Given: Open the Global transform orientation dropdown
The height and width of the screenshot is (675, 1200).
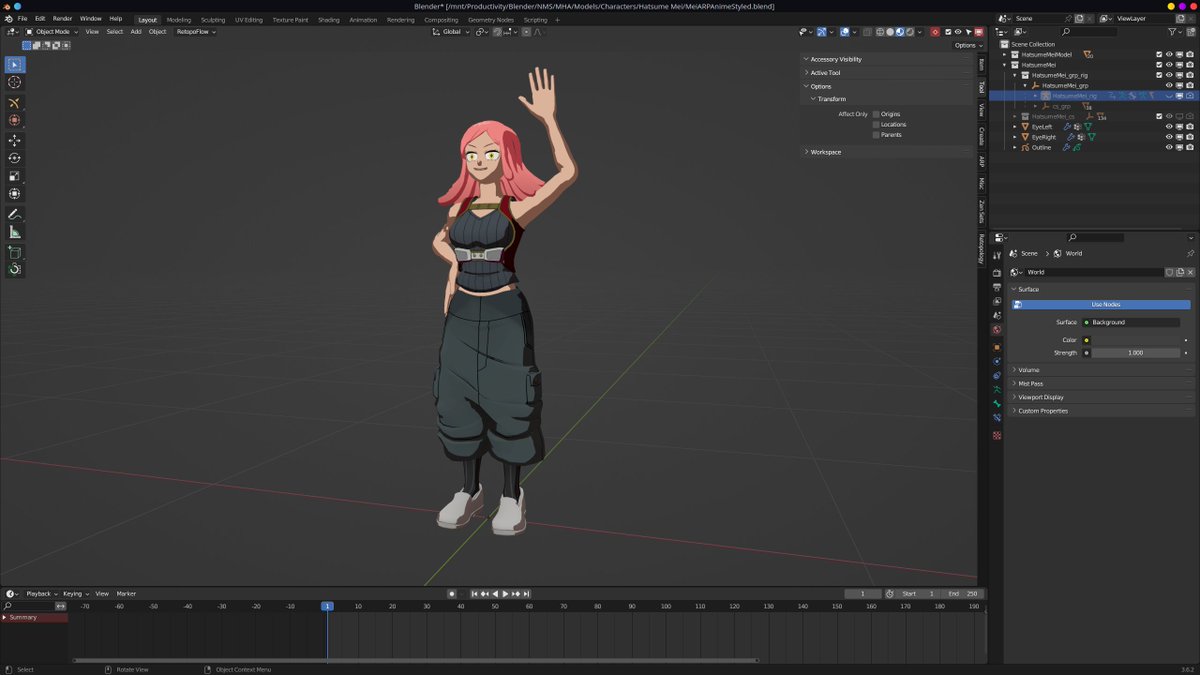Looking at the screenshot, I should point(452,32).
